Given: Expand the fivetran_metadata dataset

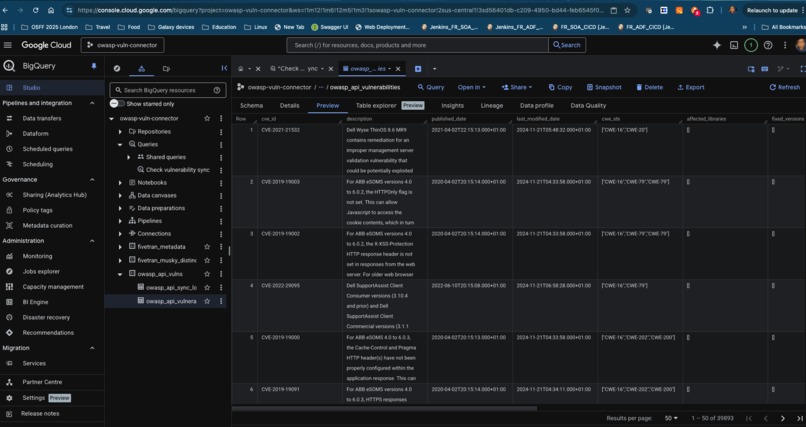Looking at the screenshot, I should click(x=120, y=247).
